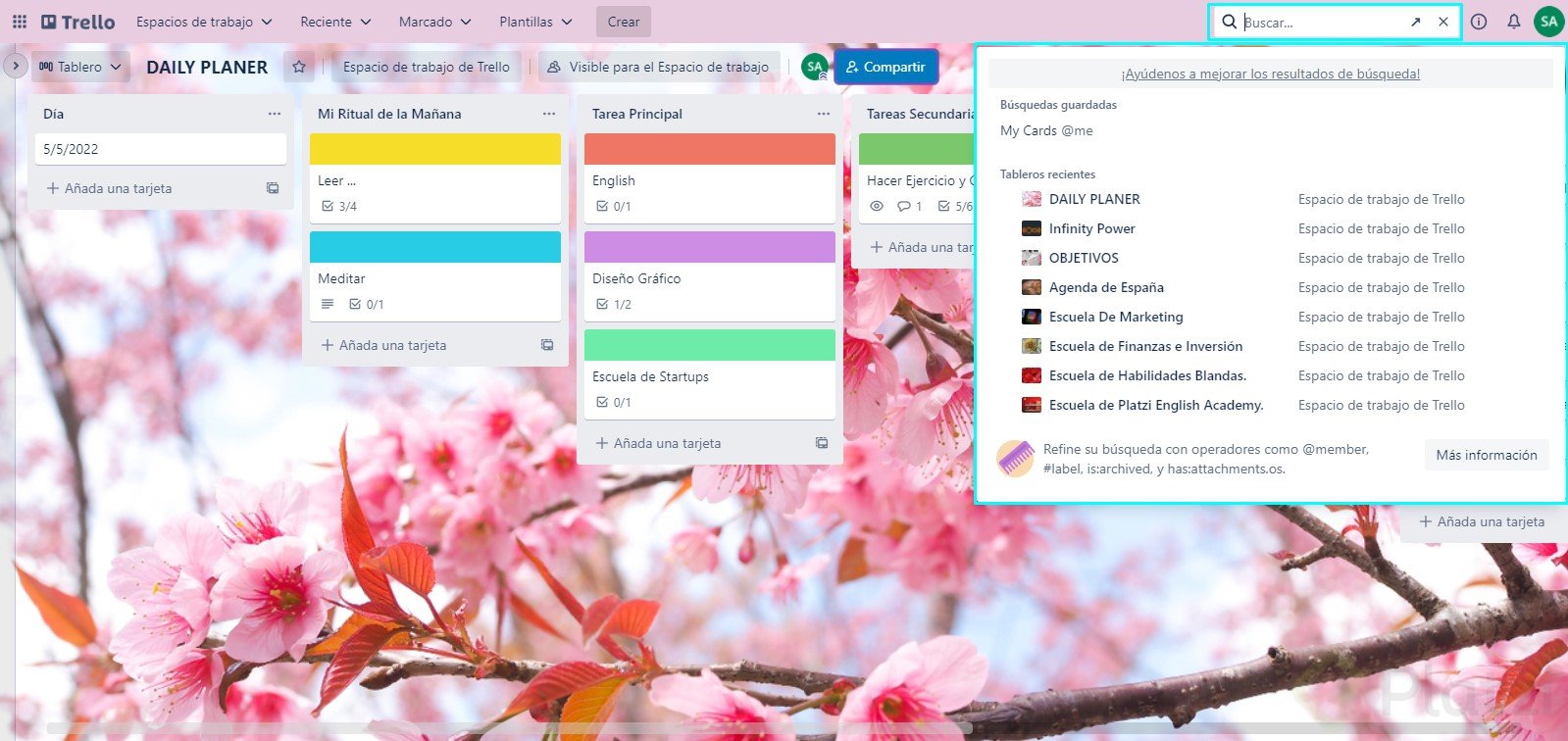1568x741 pixels.
Task: Open Escuela De Marketing in recent boards
Action: (1116, 317)
